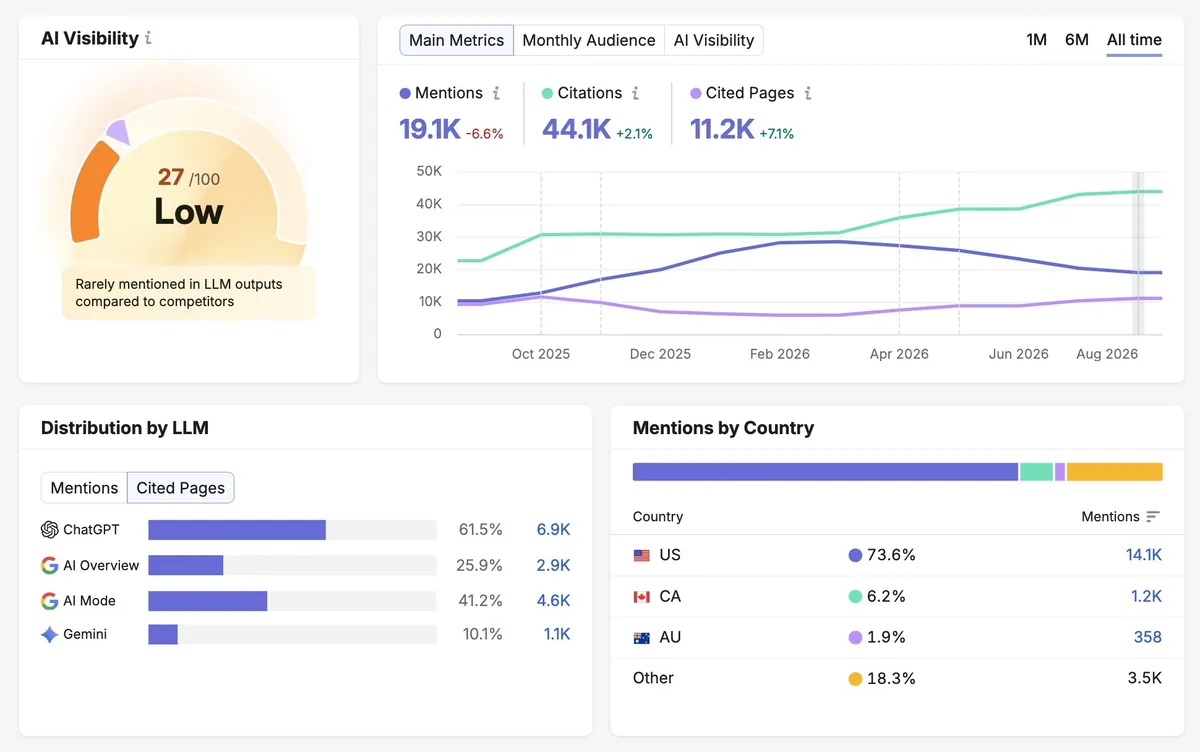Click the Canada flag icon
This screenshot has height=752, width=1200.
(642, 597)
